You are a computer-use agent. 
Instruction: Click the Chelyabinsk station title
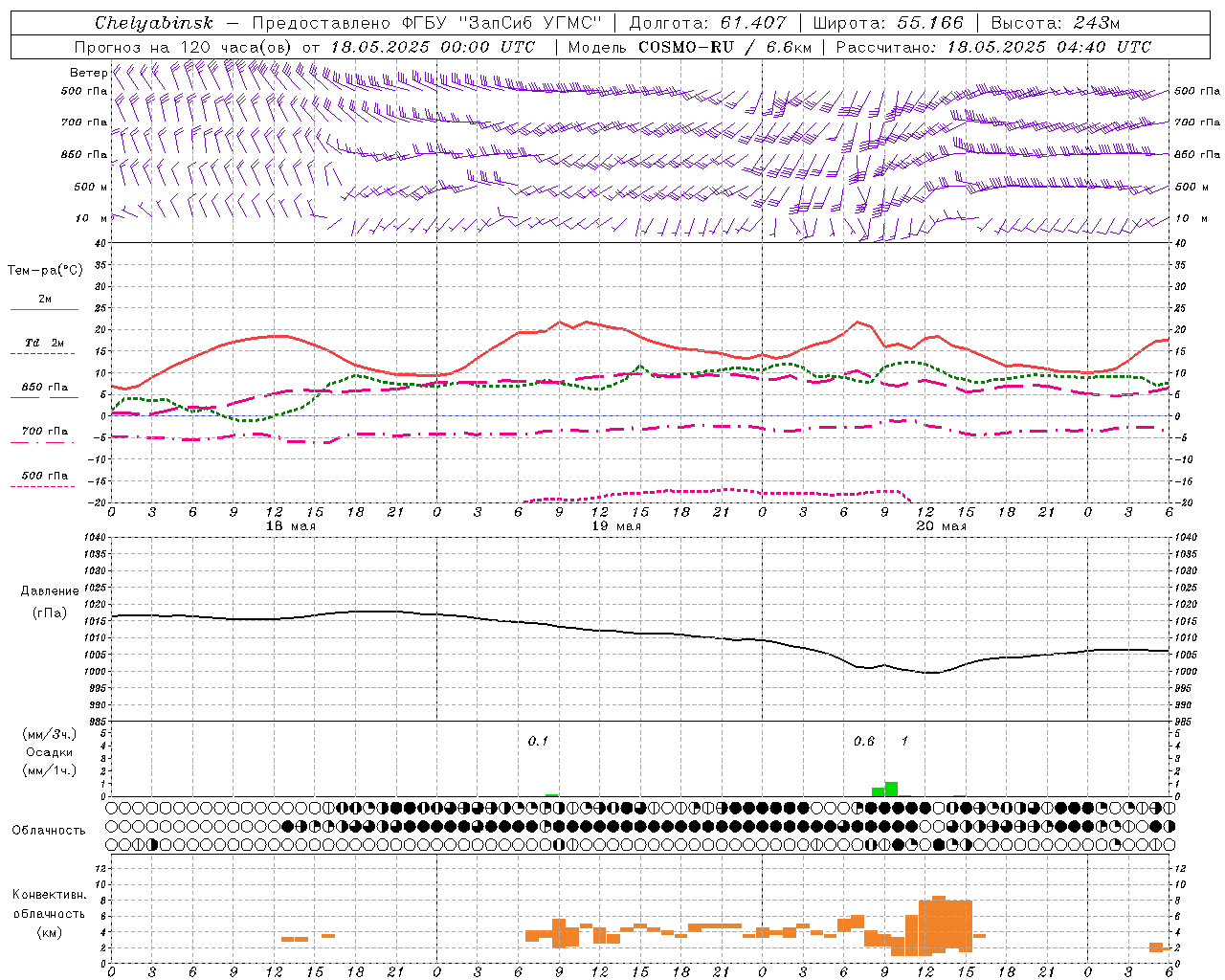pos(153,23)
